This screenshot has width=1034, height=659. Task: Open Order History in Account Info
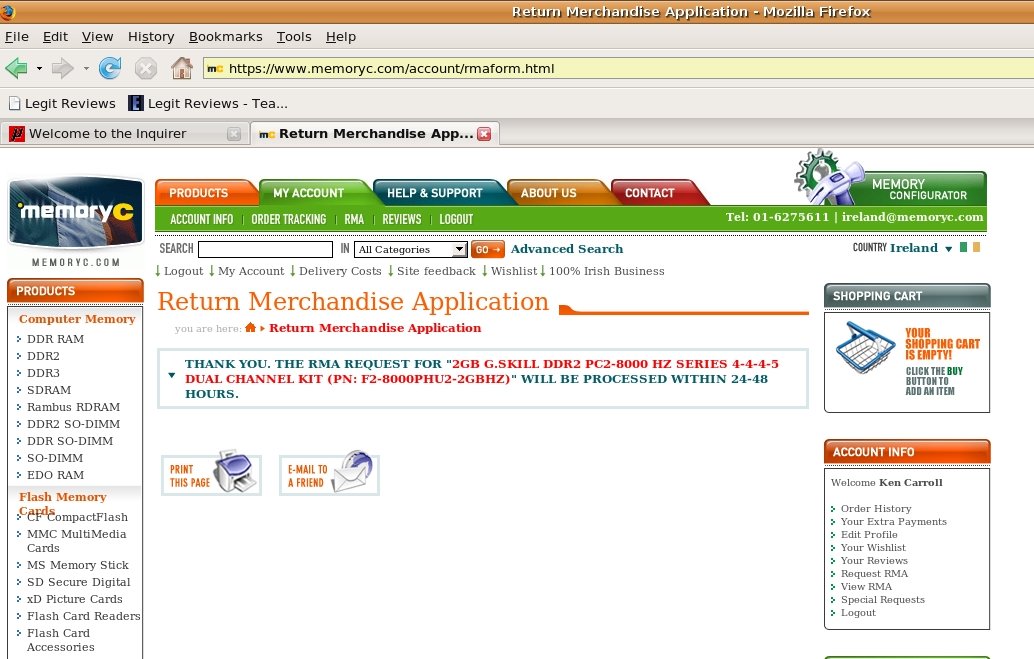[876, 509]
